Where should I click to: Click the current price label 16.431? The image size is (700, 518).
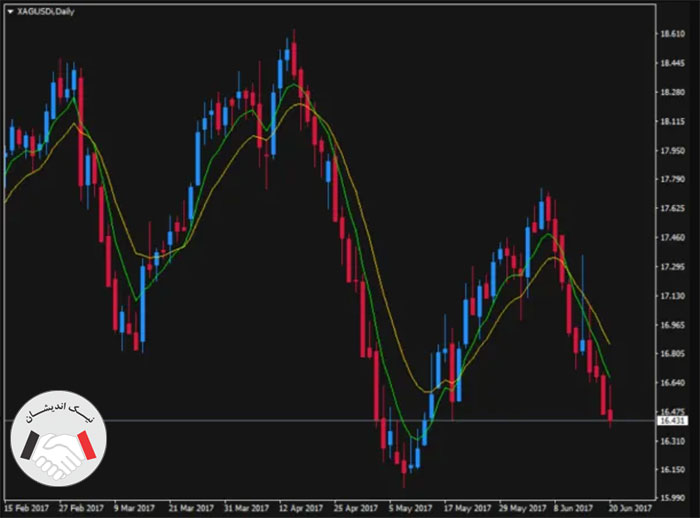(x=673, y=421)
